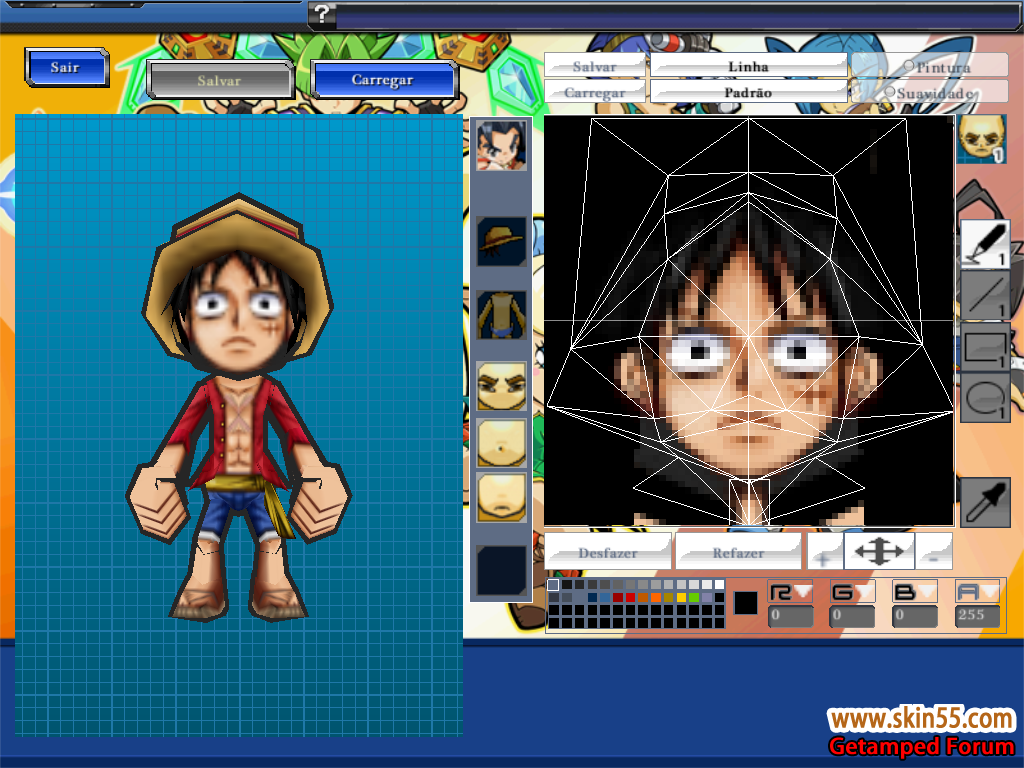Image resolution: width=1024 pixels, height=768 pixels.
Task: Click the blue Sair button
Action: point(66,67)
